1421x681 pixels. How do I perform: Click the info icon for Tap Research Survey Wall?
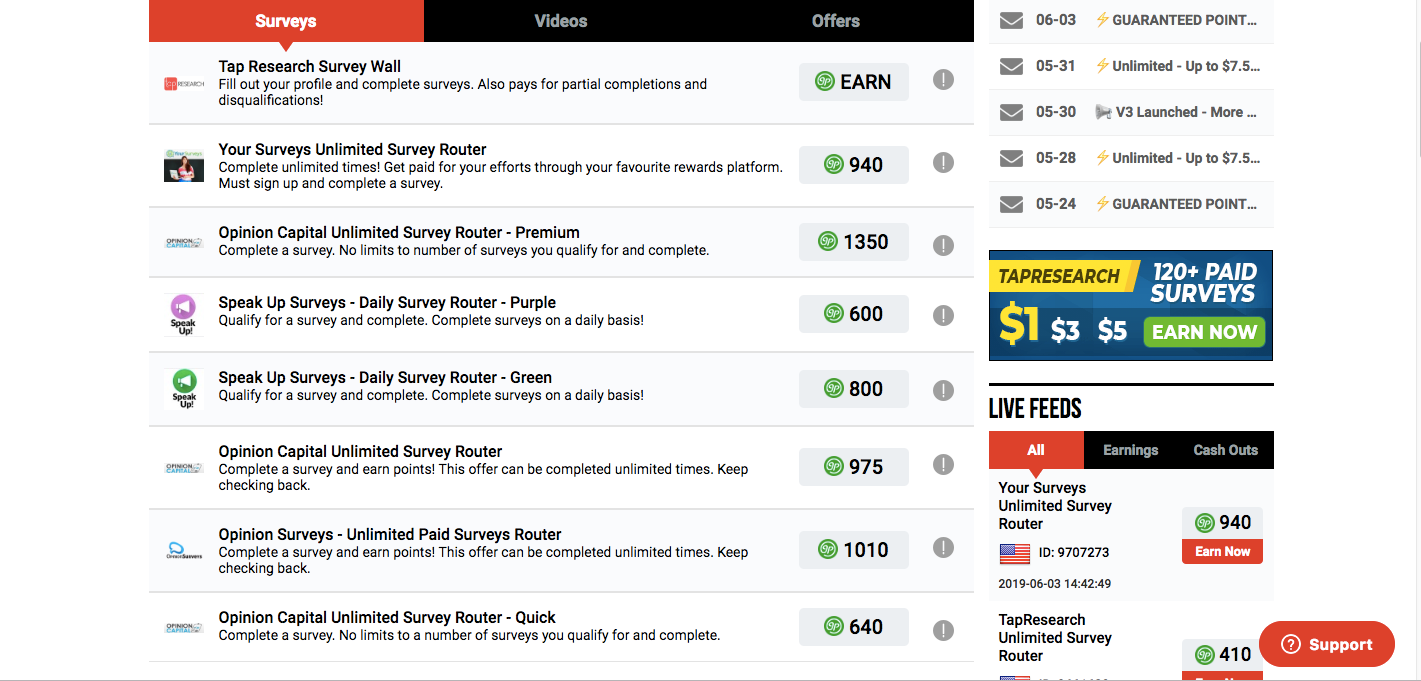click(x=943, y=80)
